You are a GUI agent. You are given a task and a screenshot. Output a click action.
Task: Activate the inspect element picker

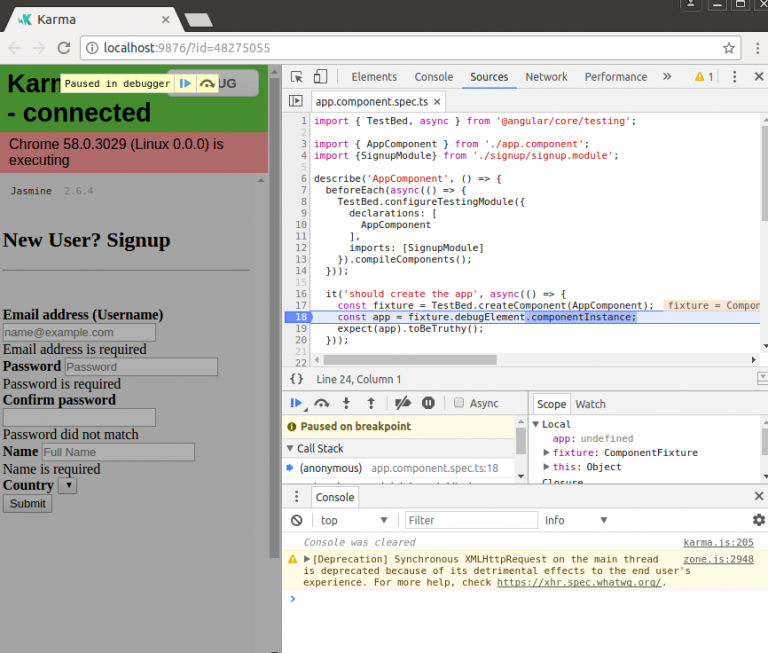(x=297, y=77)
